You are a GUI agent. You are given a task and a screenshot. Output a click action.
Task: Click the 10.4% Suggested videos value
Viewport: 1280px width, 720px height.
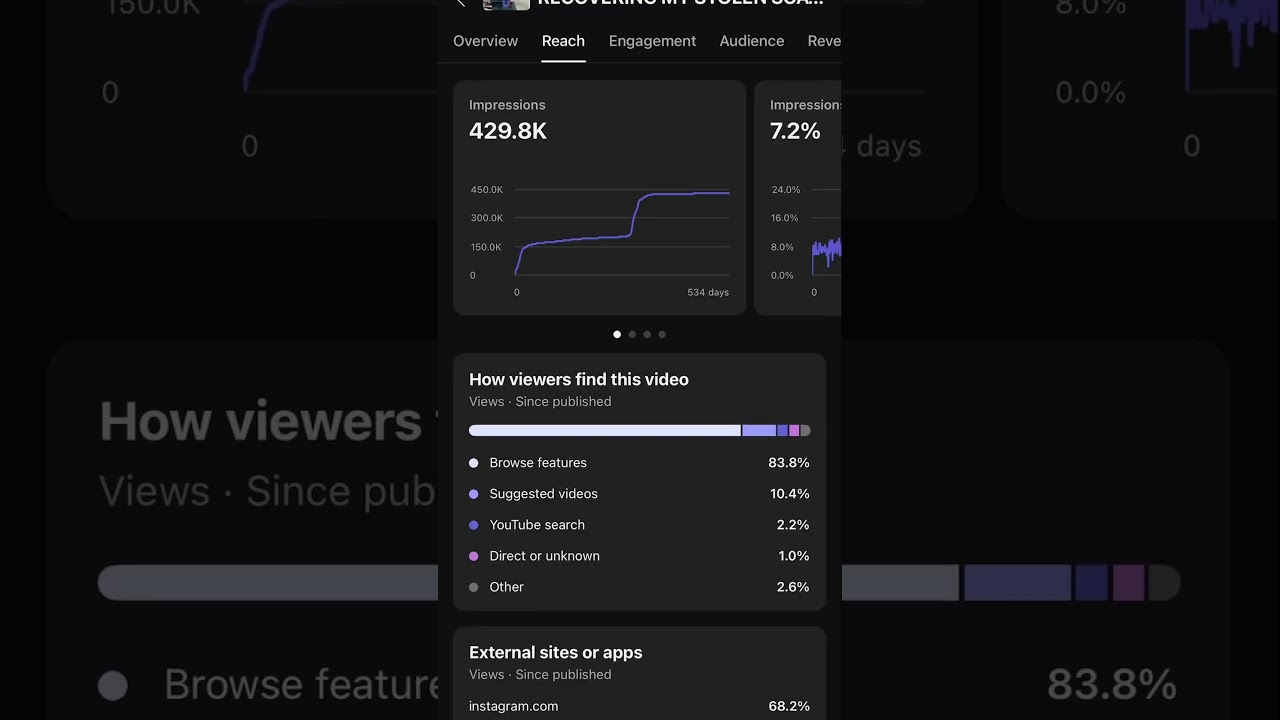790,494
